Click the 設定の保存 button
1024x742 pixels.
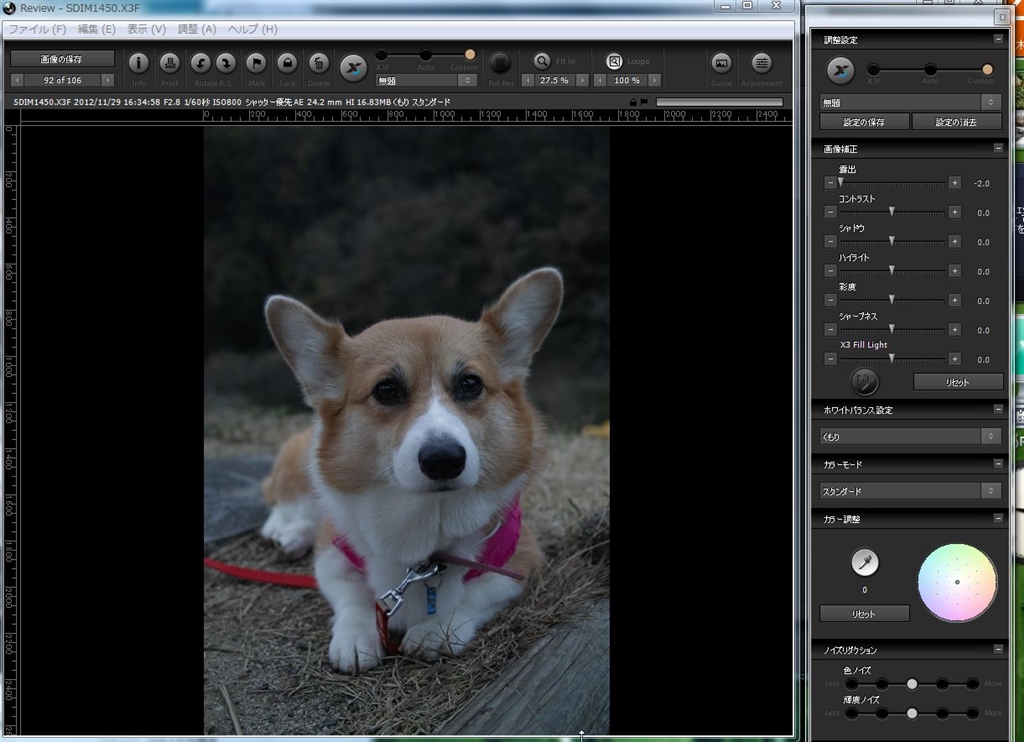[x=864, y=122]
